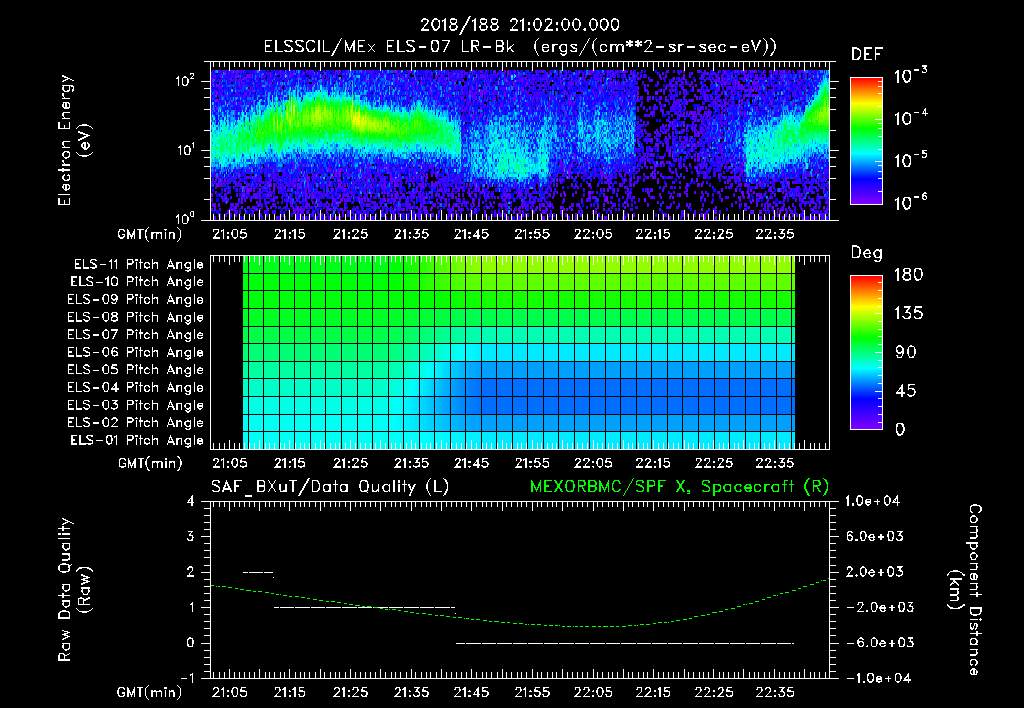The image size is (1024, 708).
Task: Click the Deg label above the color bar
Action: click(x=867, y=253)
